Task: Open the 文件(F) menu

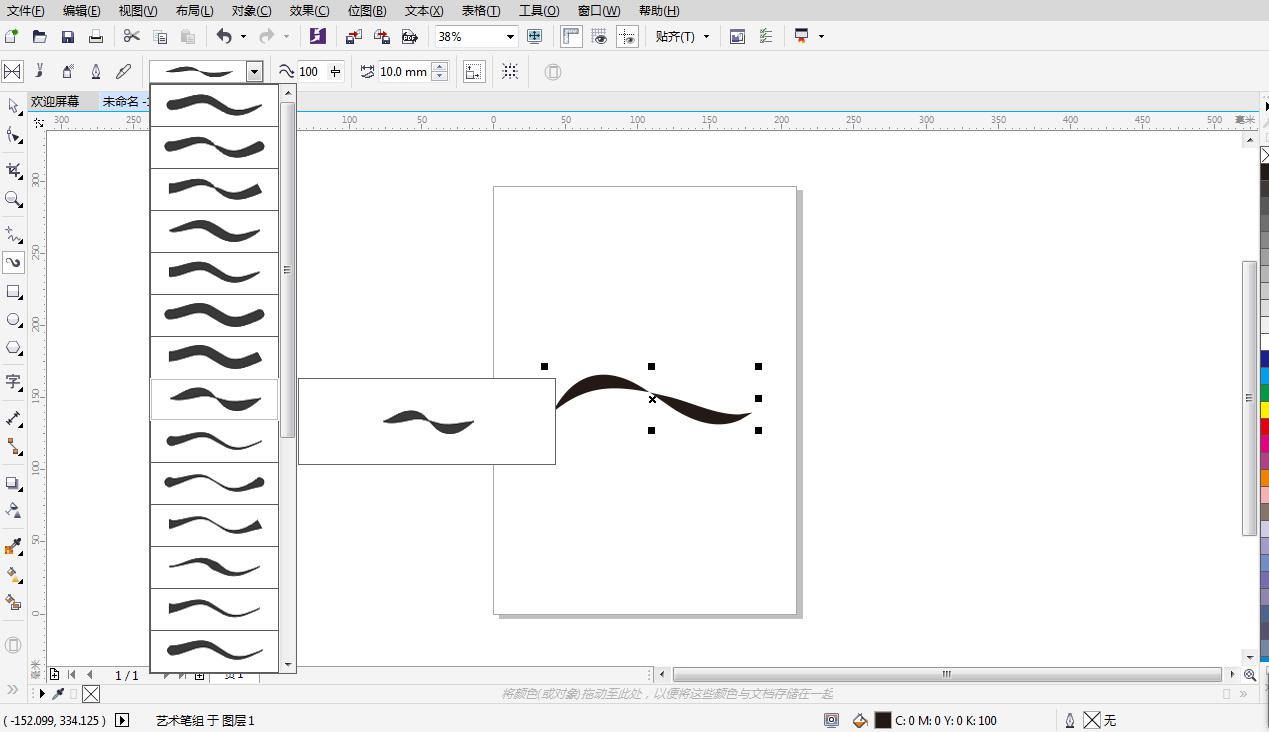Action: pos(25,10)
